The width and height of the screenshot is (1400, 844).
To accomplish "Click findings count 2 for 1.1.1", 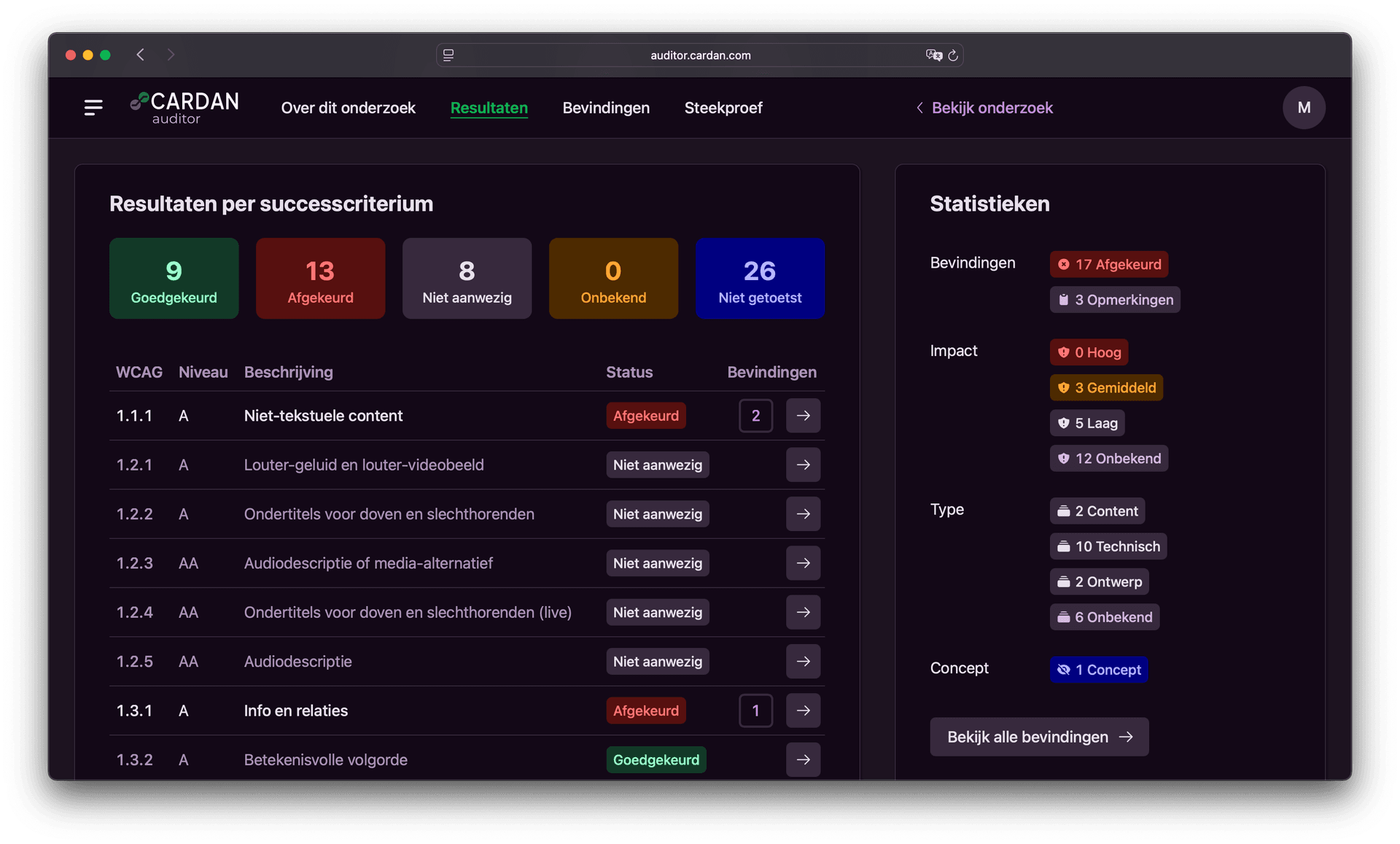I will tap(755, 416).
